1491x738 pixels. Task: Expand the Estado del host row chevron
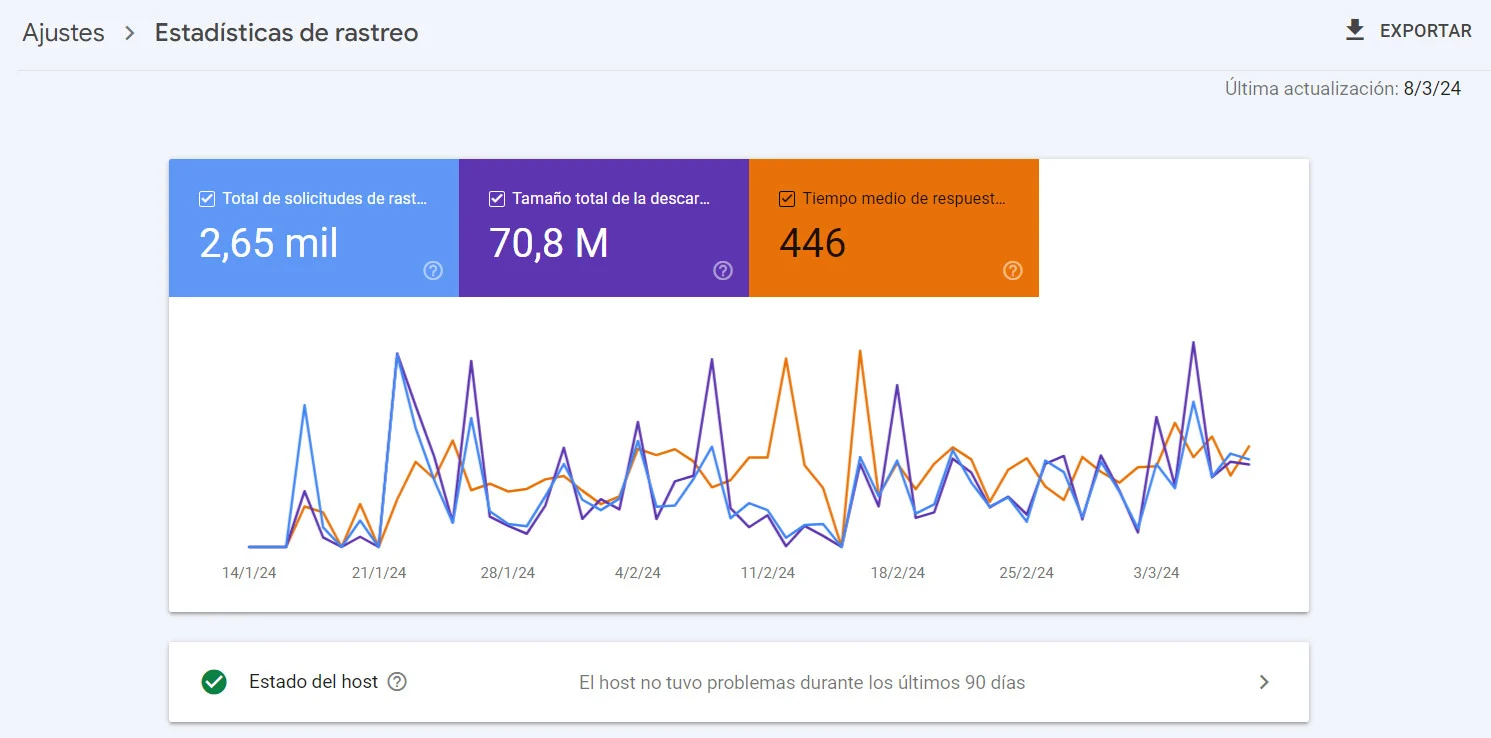(x=1264, y=682)
